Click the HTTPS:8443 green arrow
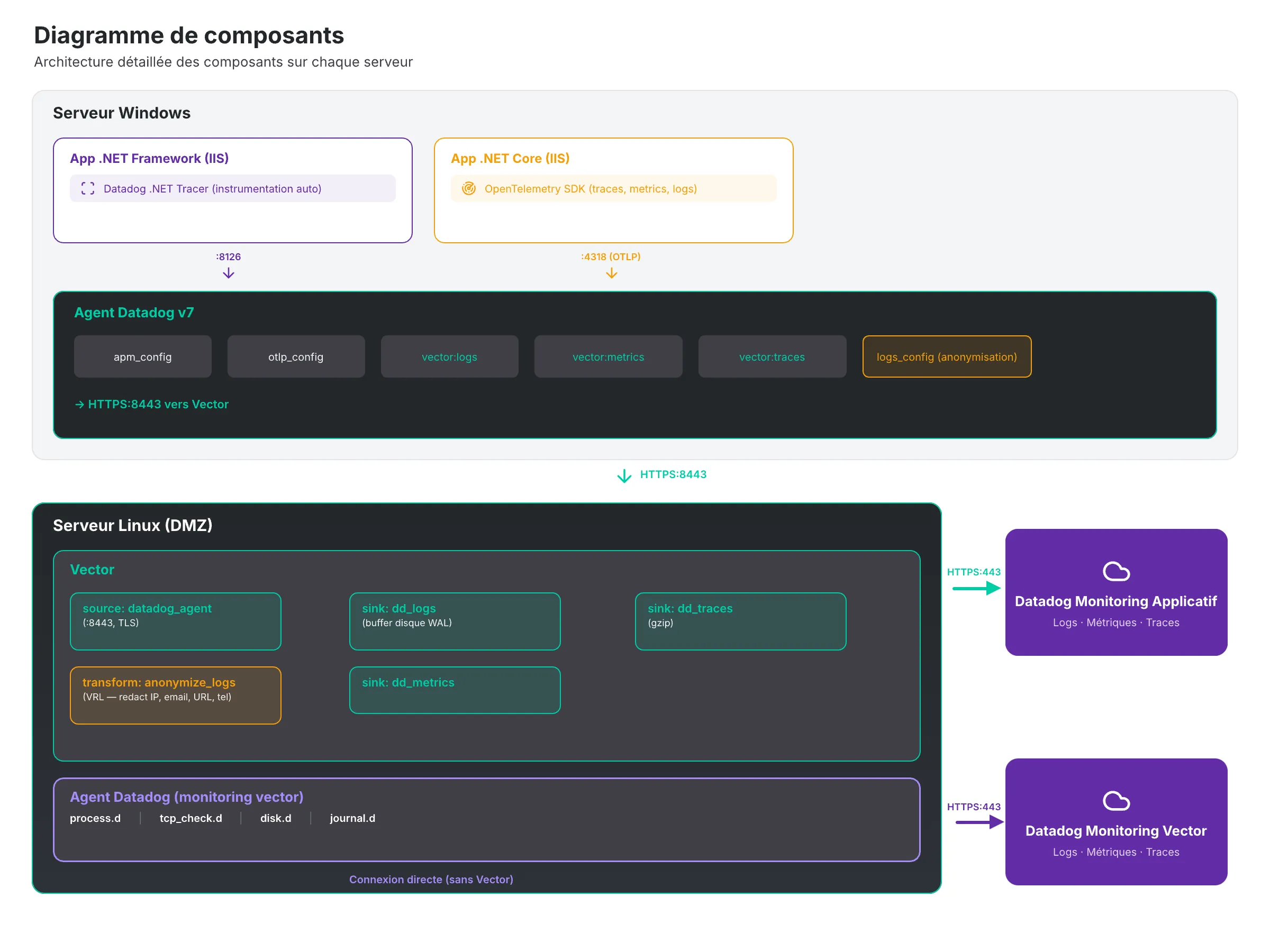 coord(623,475)
